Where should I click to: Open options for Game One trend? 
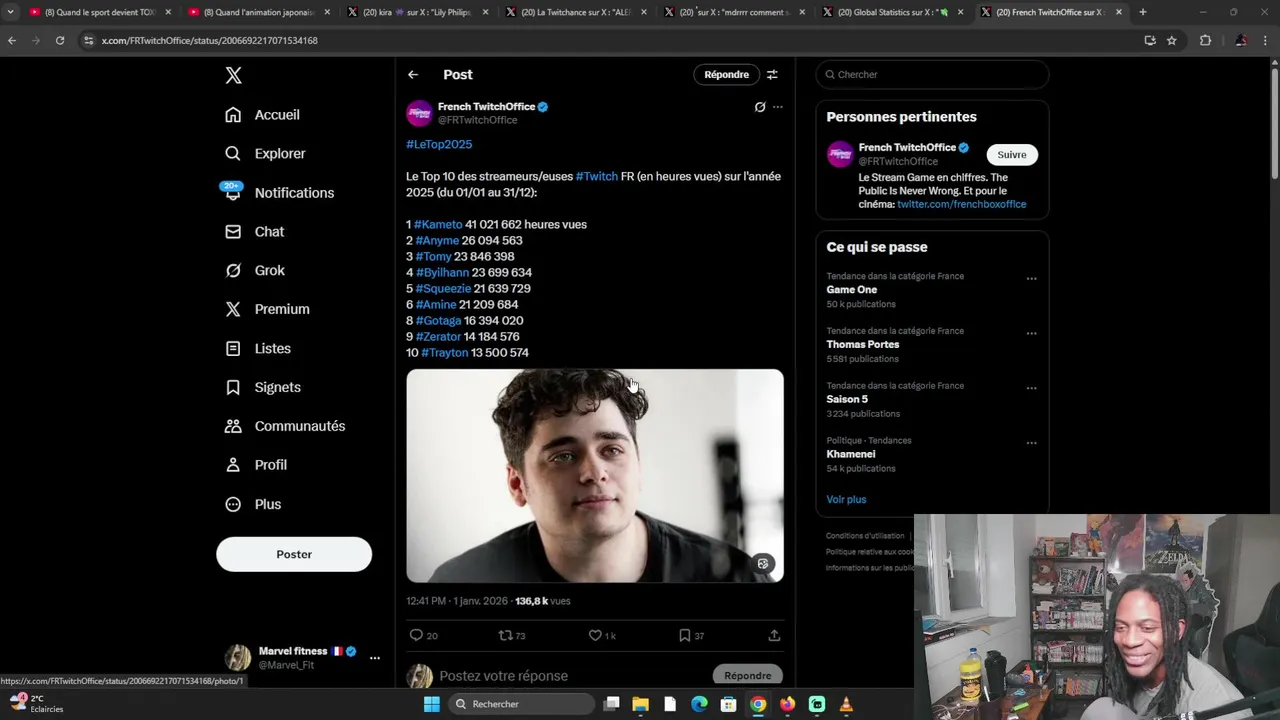tap(1031, 279)
